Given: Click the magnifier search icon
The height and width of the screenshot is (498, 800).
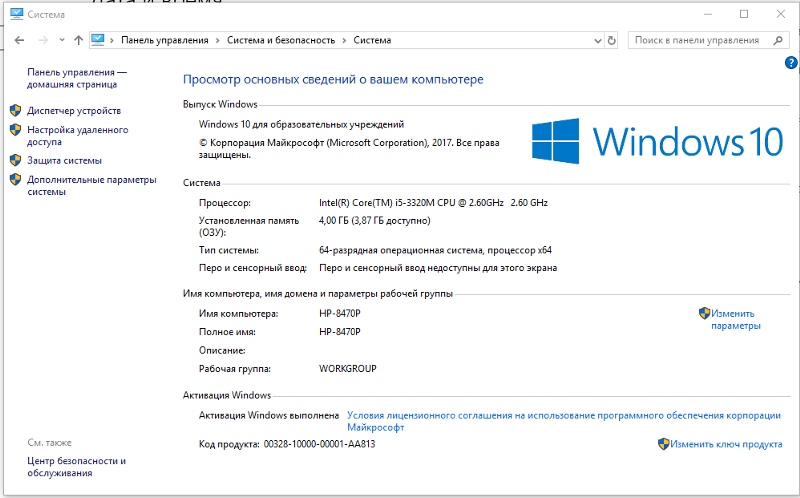Looking at the screenshot, I should 778,40.
